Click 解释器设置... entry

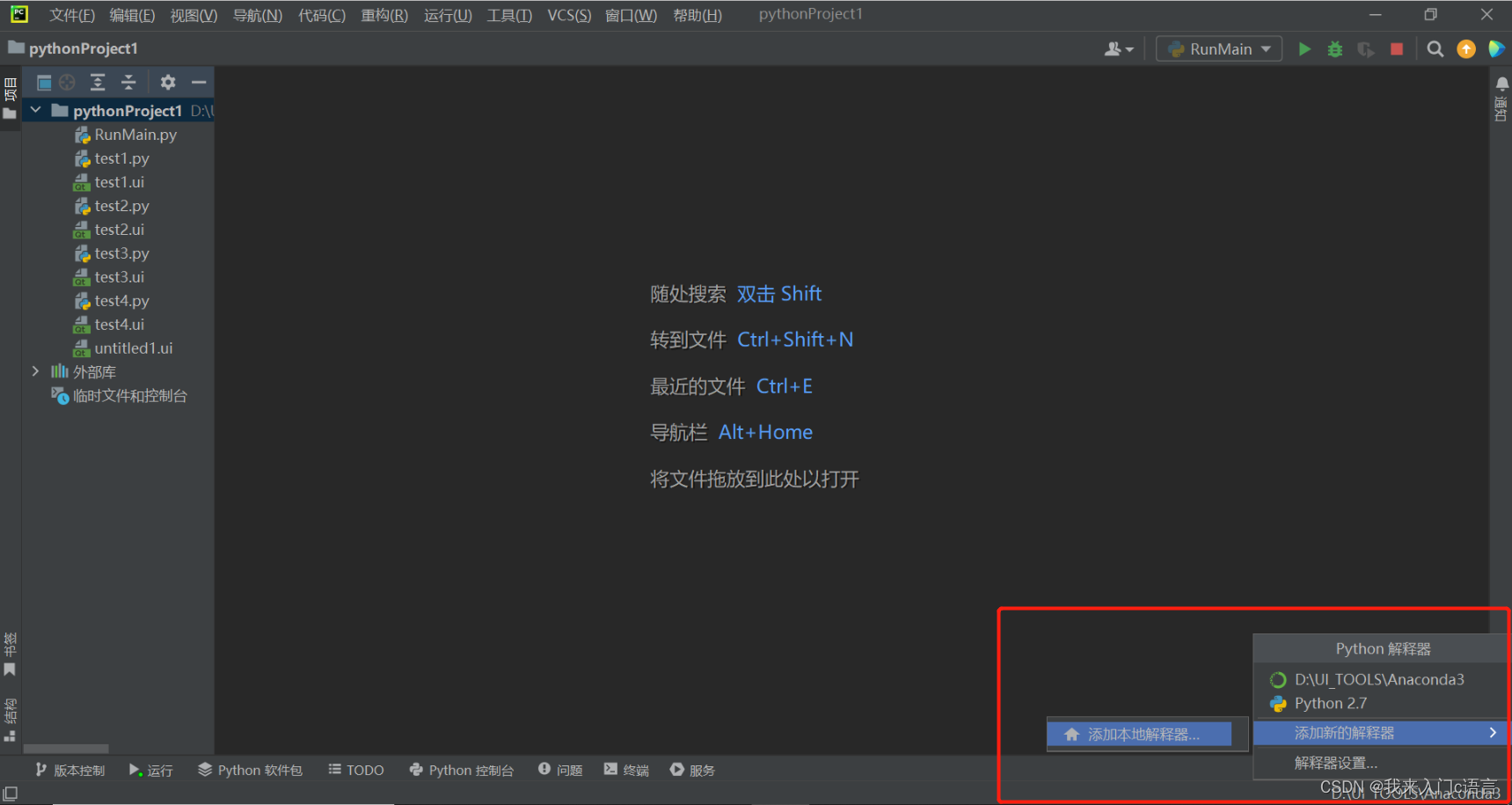pyautogui.click(x=1379, y=763)
